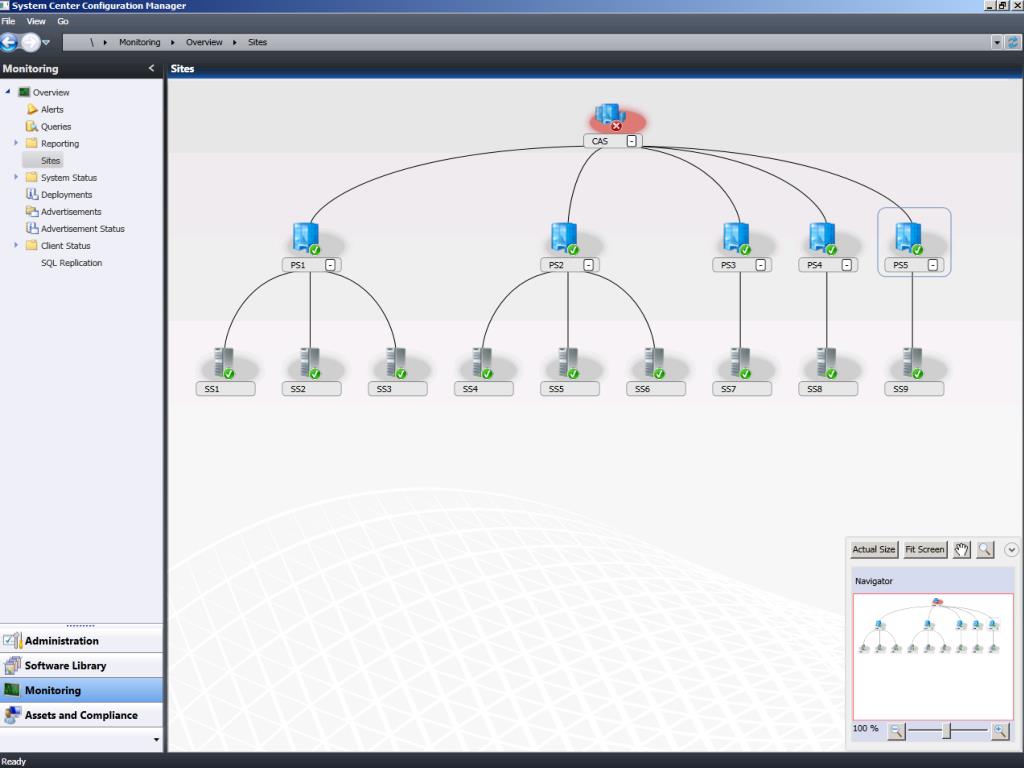Open the File menu
Image resolution: width=1024 pixels, height=768 pixels.
coord(8,22)
